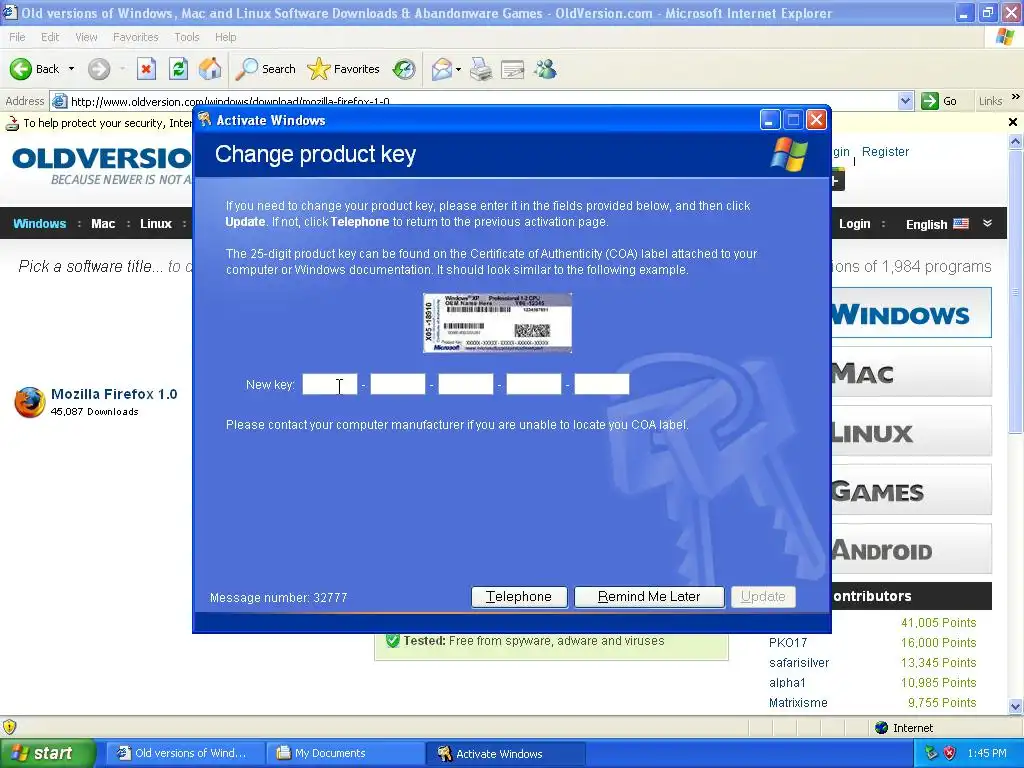Close the security information bar
The height and width of the screenshot is (768, 1024).
(x=1013, y=122)
